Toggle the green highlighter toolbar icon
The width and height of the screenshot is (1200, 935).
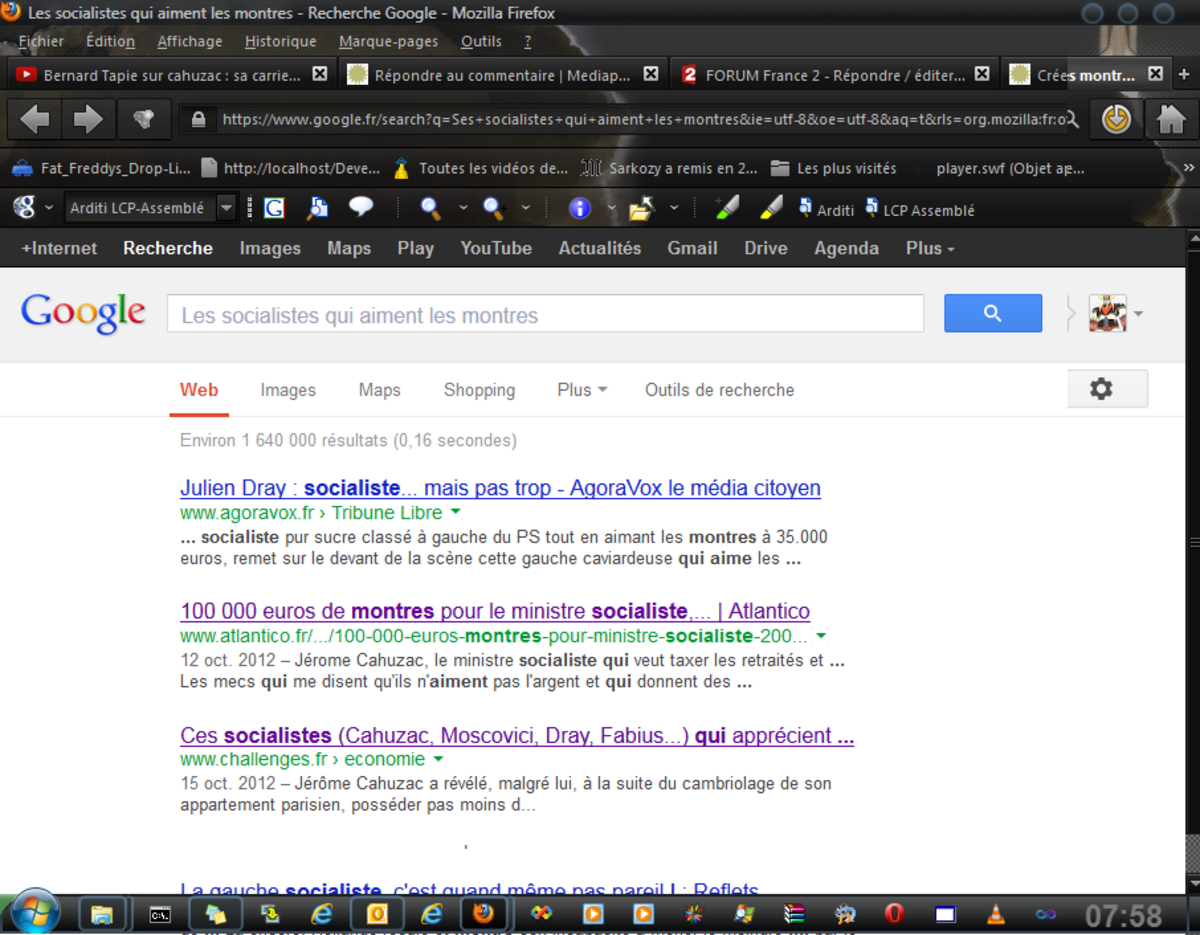point(727,208)
